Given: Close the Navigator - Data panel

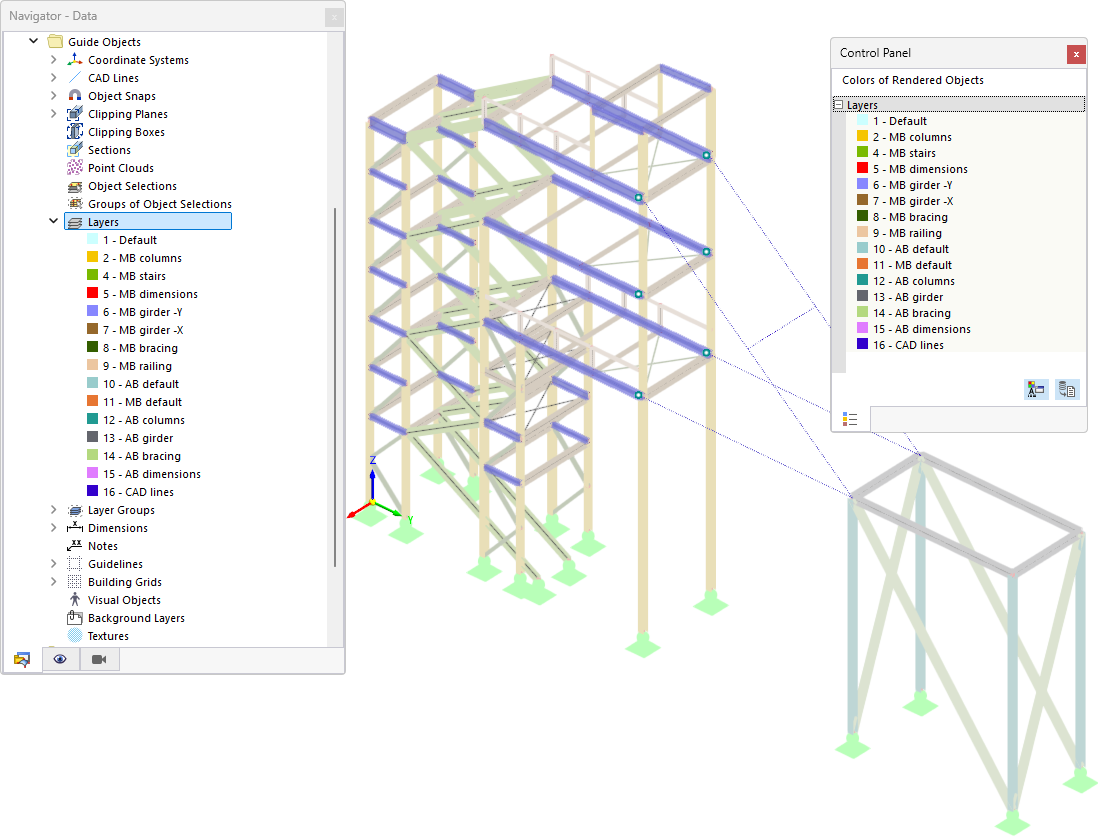Looking at the screenshot, I should 334,18.
